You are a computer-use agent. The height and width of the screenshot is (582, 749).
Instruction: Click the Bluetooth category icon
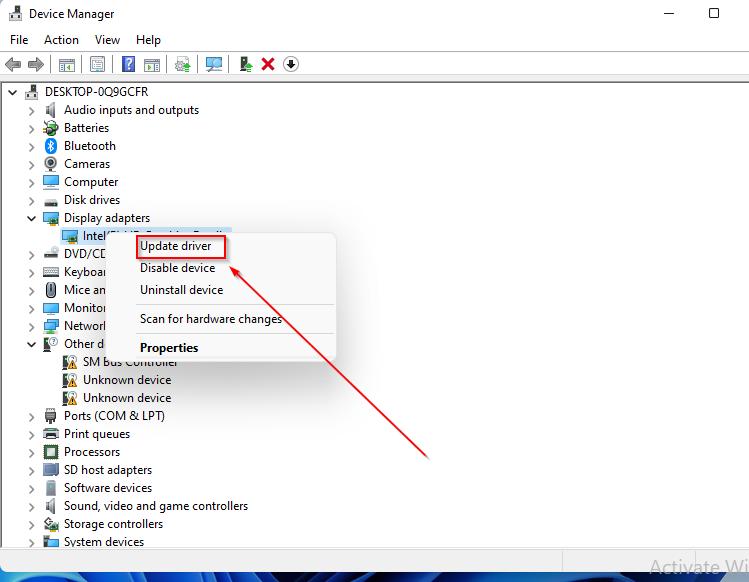[51, 146]
